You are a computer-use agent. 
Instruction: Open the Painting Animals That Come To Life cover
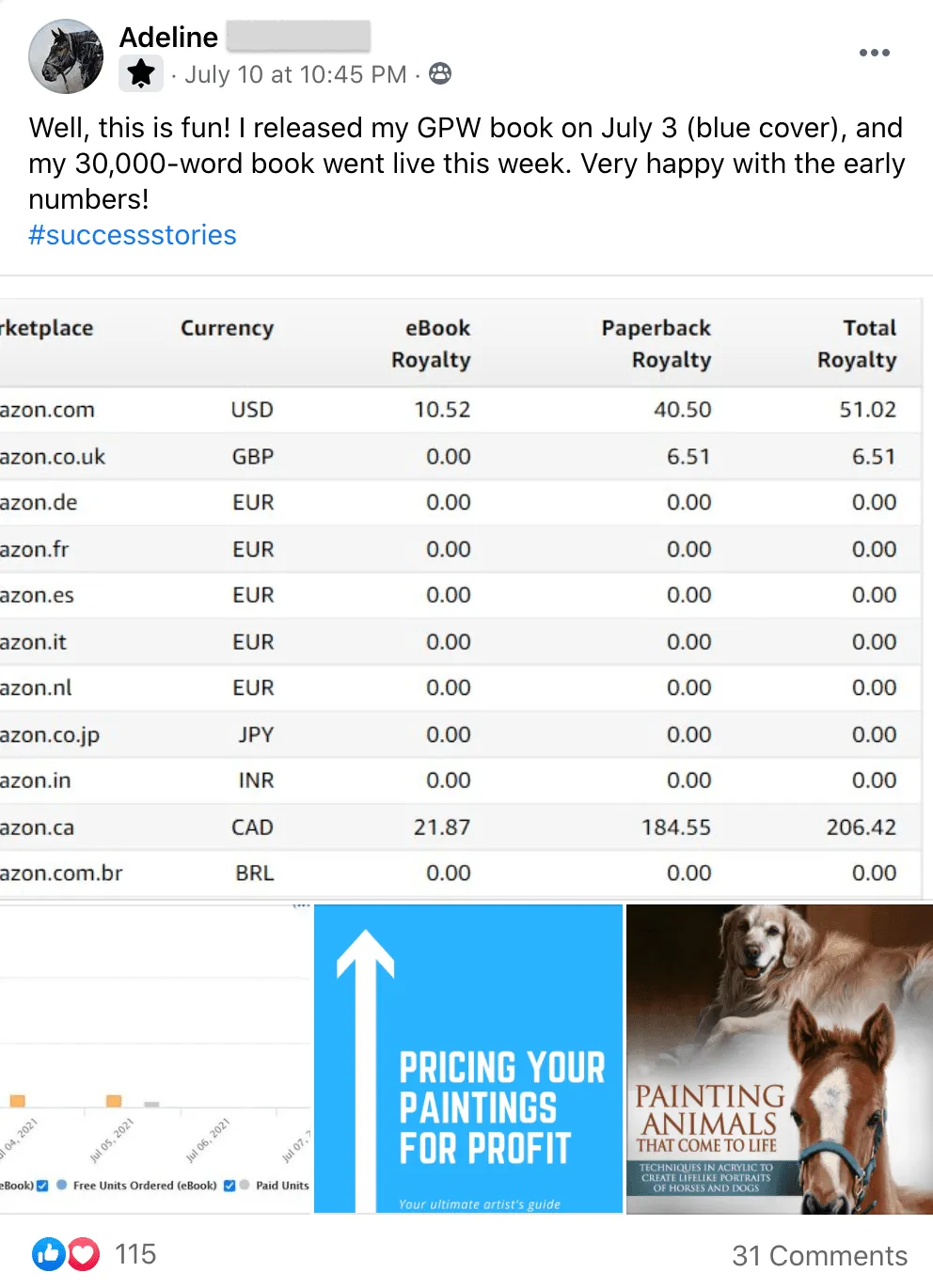coord(780,1059)
